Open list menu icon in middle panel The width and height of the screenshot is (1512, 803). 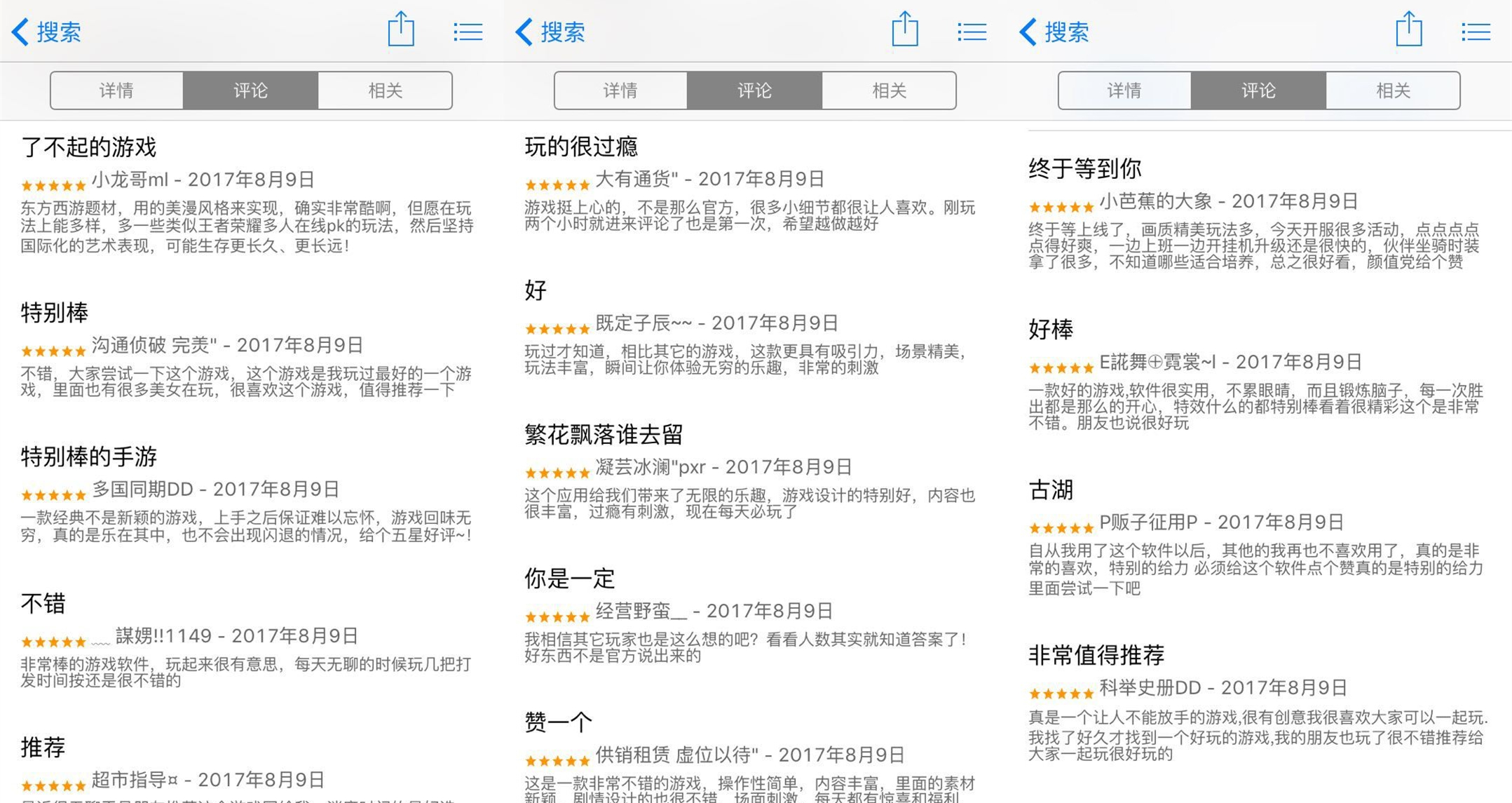[x=972, y=32]
